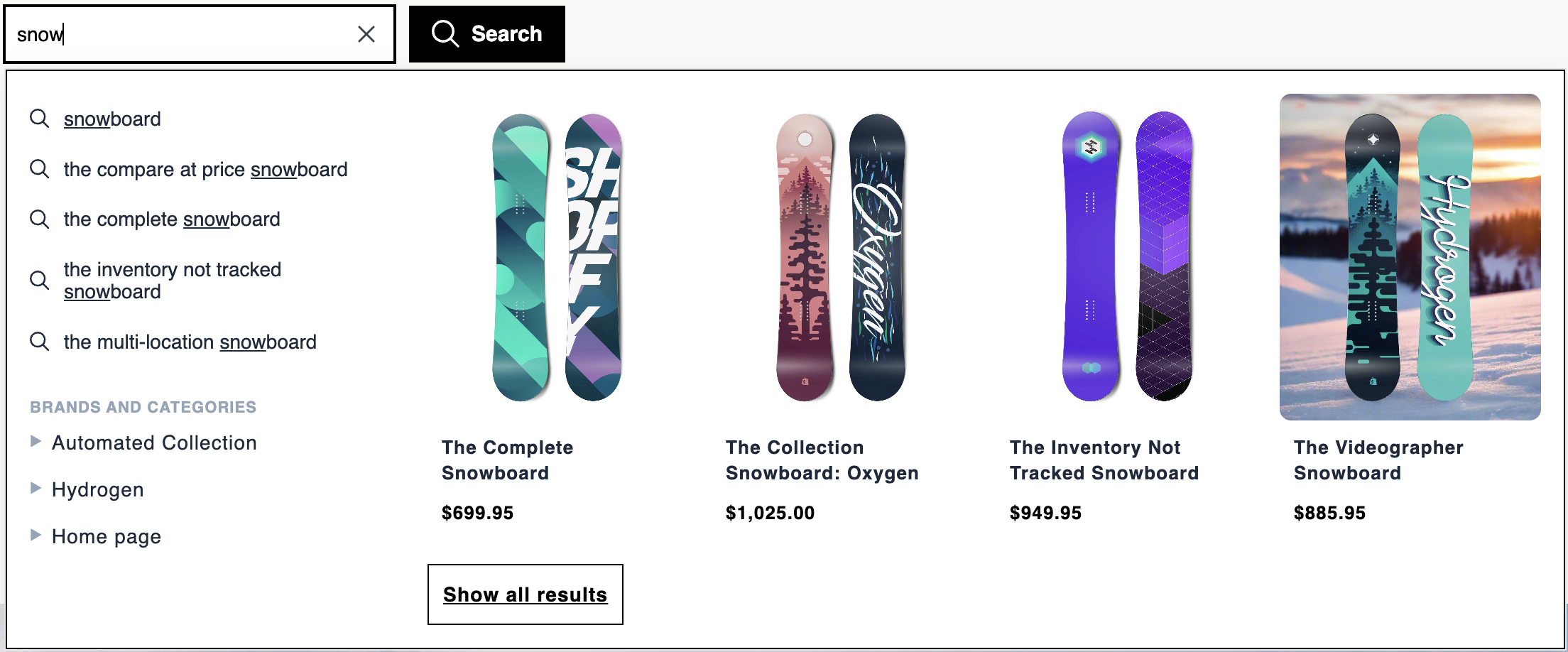Click the search icon beside "the compare at price snowboard"

coord(39,169)
